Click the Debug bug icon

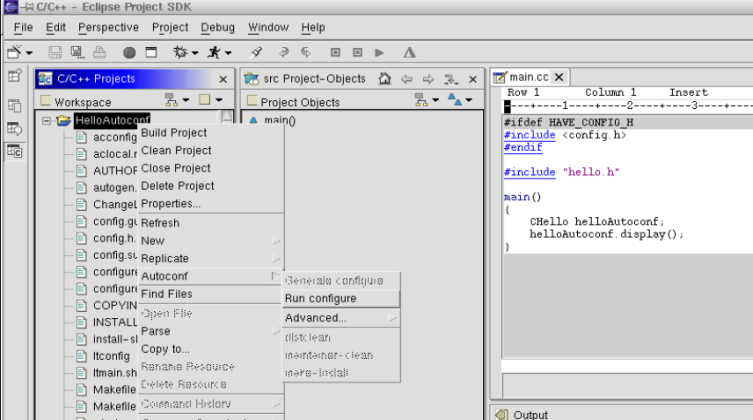click(x=180, y=52)
